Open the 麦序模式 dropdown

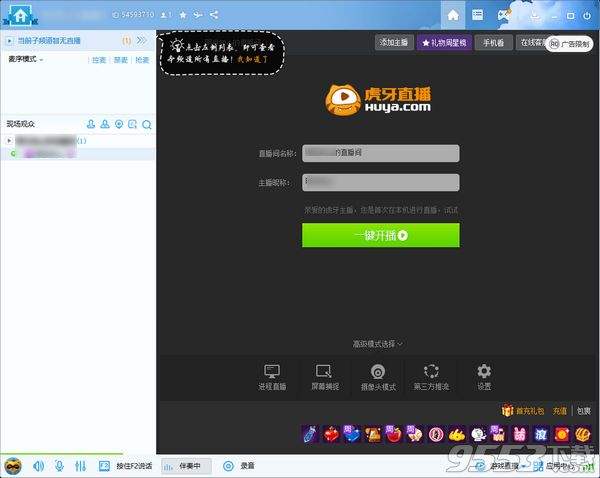pyautogui.click(x=25, y=59)
